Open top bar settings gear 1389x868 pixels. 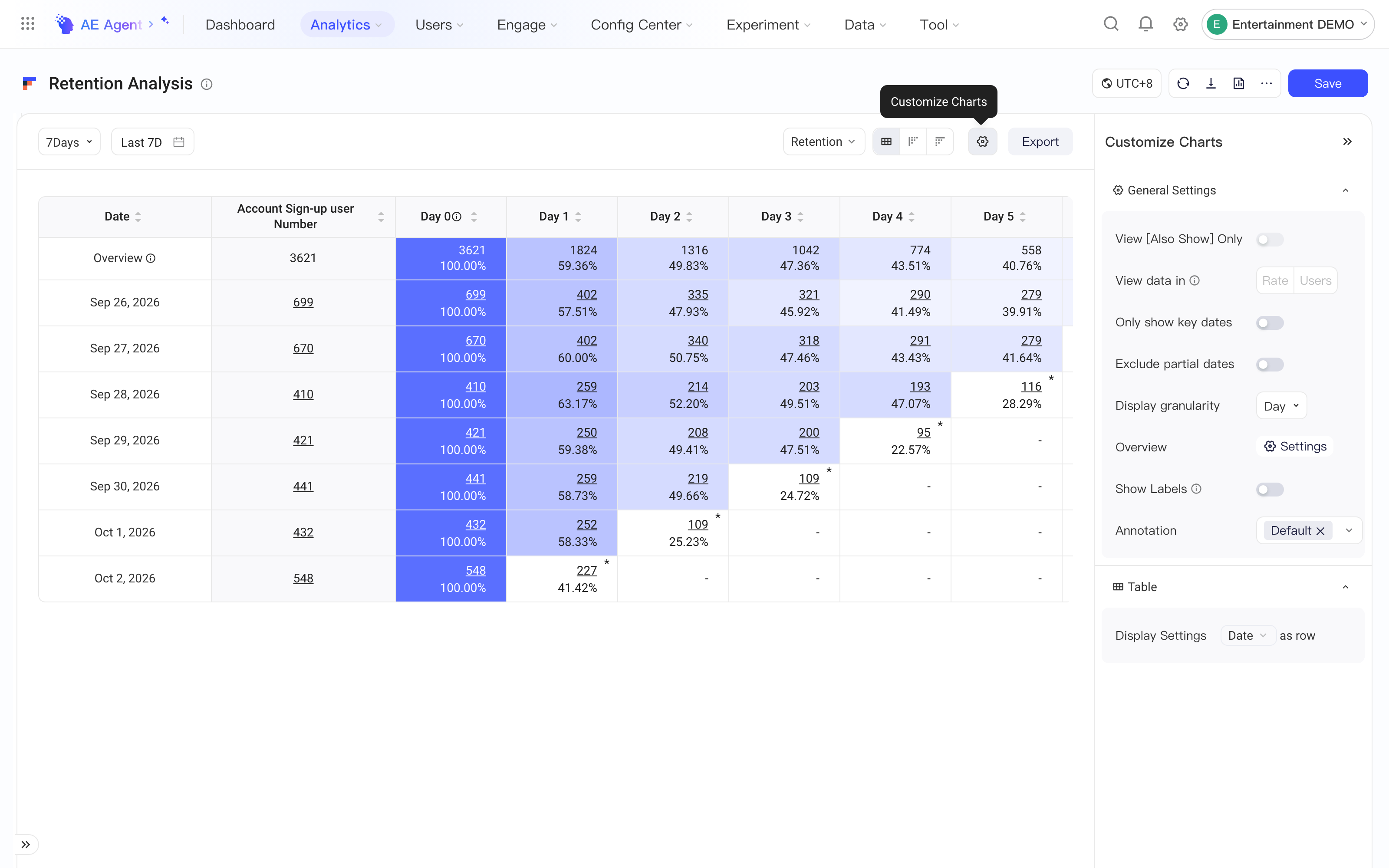pos(1180,24)
